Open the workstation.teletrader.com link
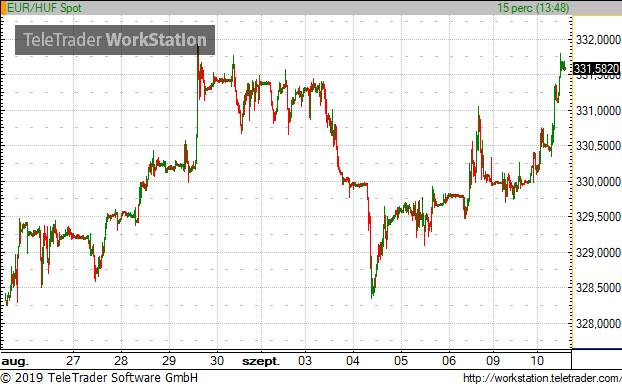 [x=542, y=378]
